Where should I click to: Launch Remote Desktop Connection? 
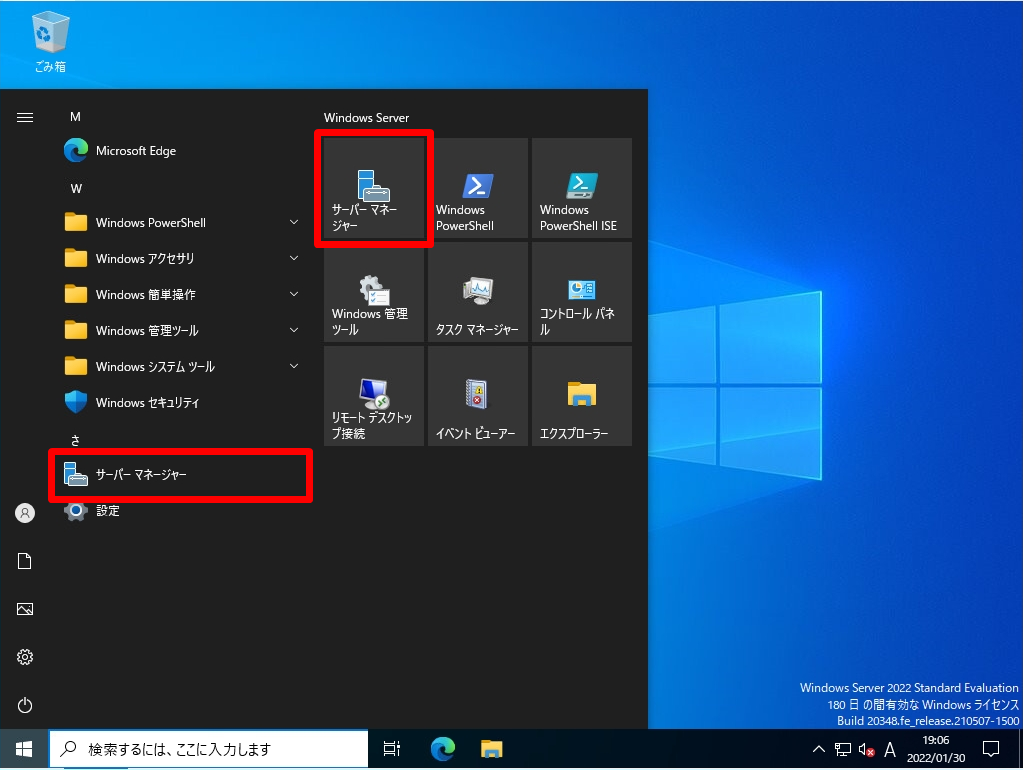(x=373, y=395)
